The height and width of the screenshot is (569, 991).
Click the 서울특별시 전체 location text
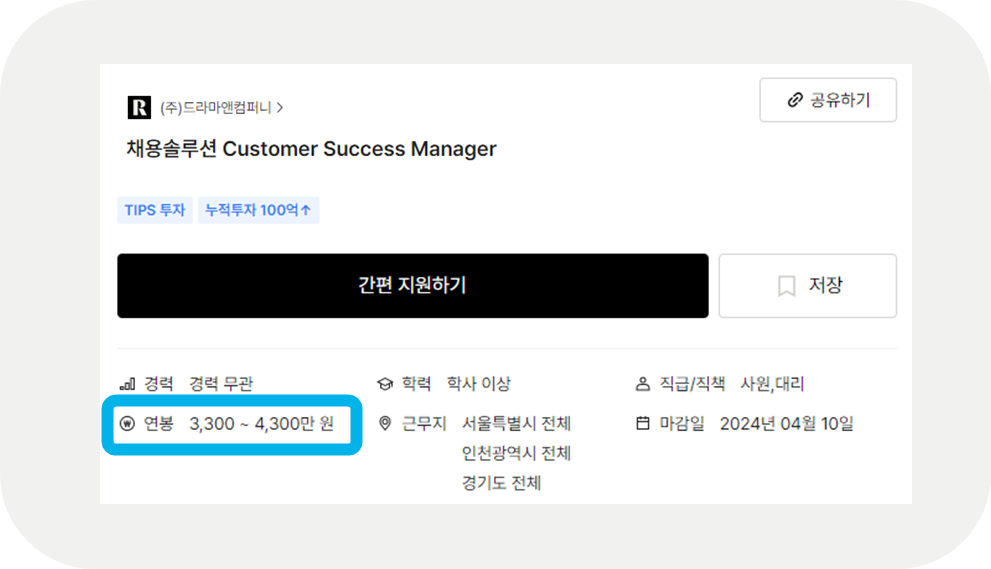[516, 424]
